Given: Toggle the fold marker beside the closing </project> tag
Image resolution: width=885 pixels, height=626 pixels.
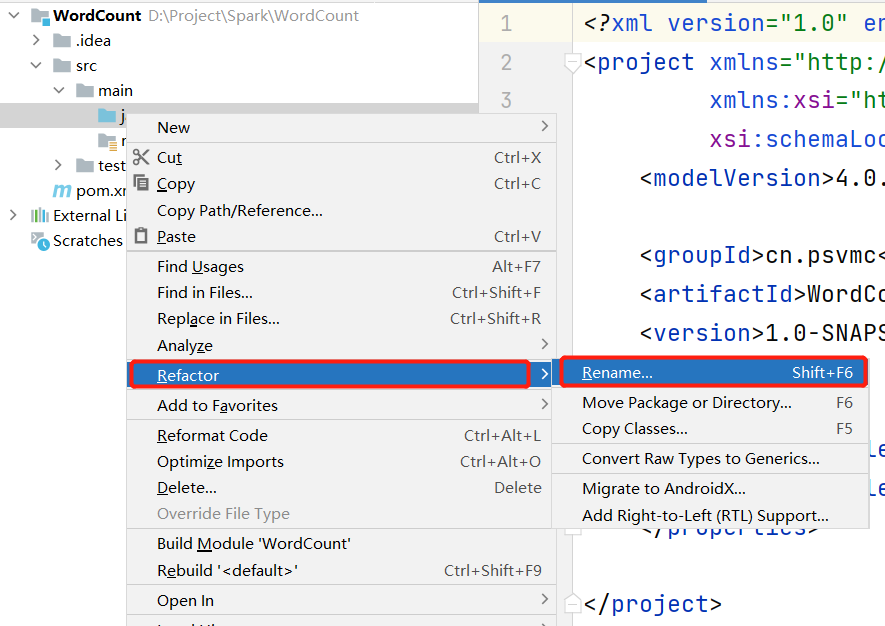Looking at the screenshot, I should tap(572, 604).
